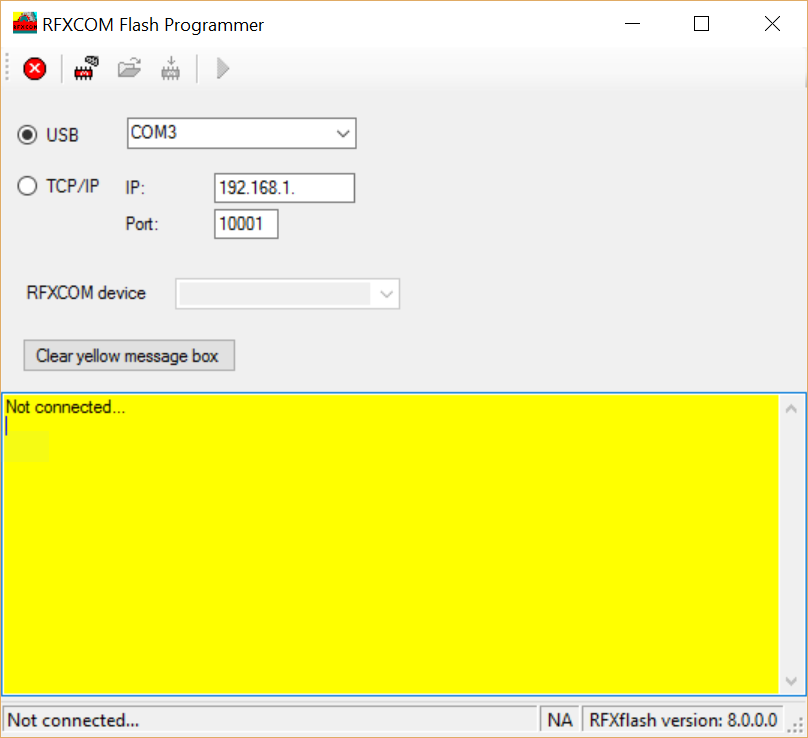Select the TCP/IP radio button
The height and width of the screenshot is (738, 808).
27,186
